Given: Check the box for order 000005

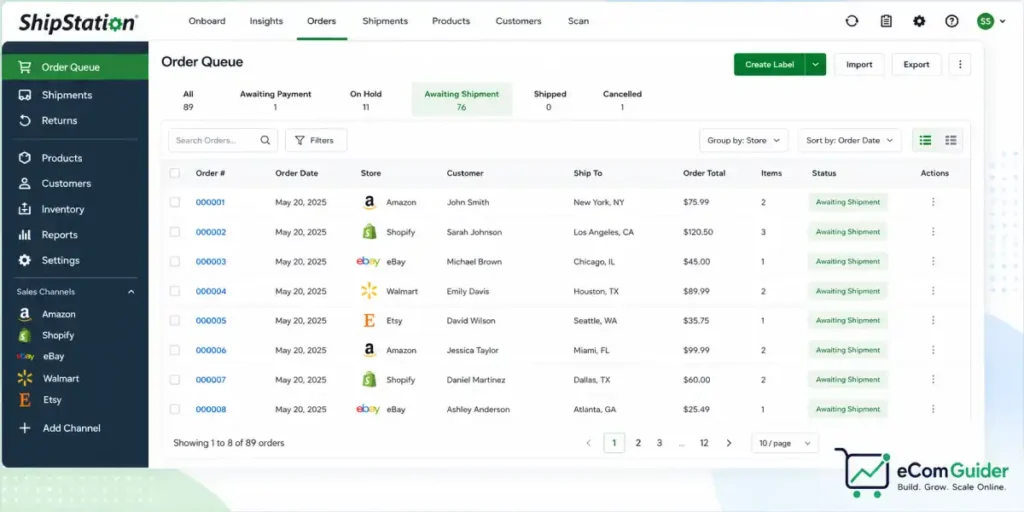Looking at the screenshot, I should (174, 321).
